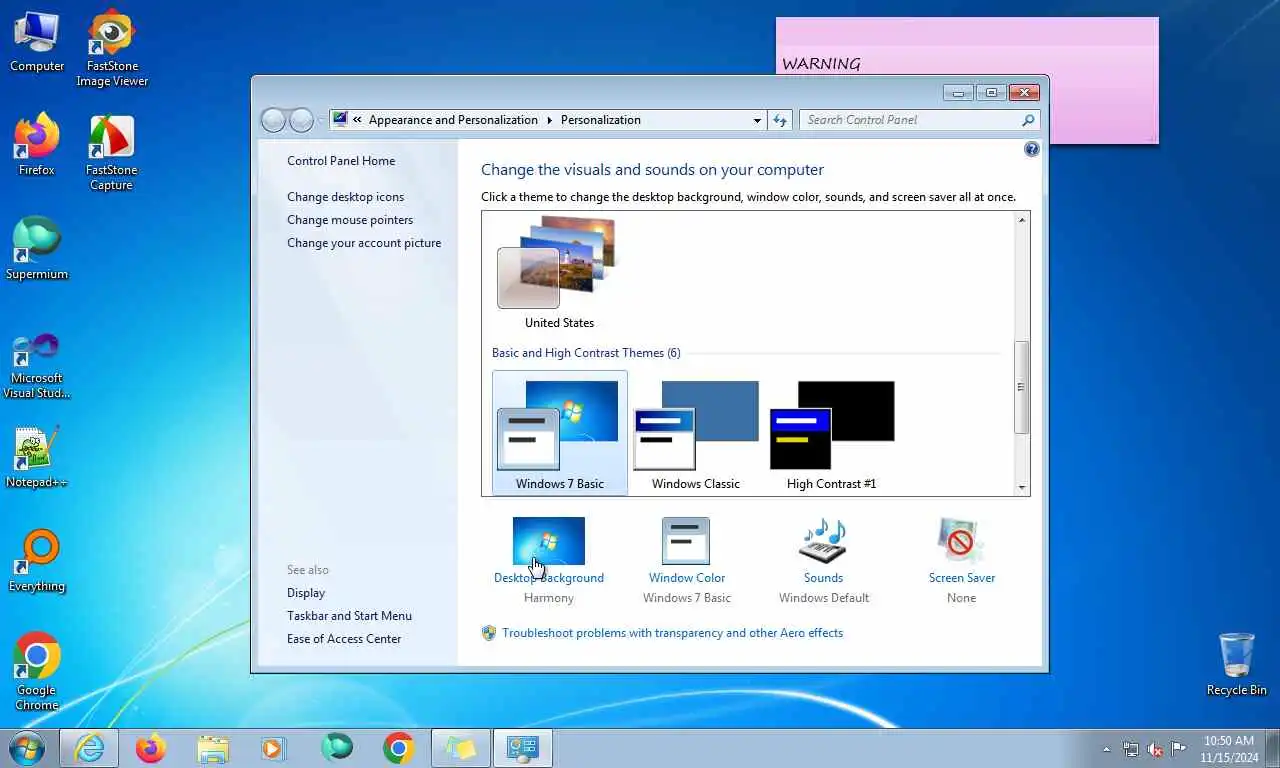Select the United States theme

[x=559, y=272]
